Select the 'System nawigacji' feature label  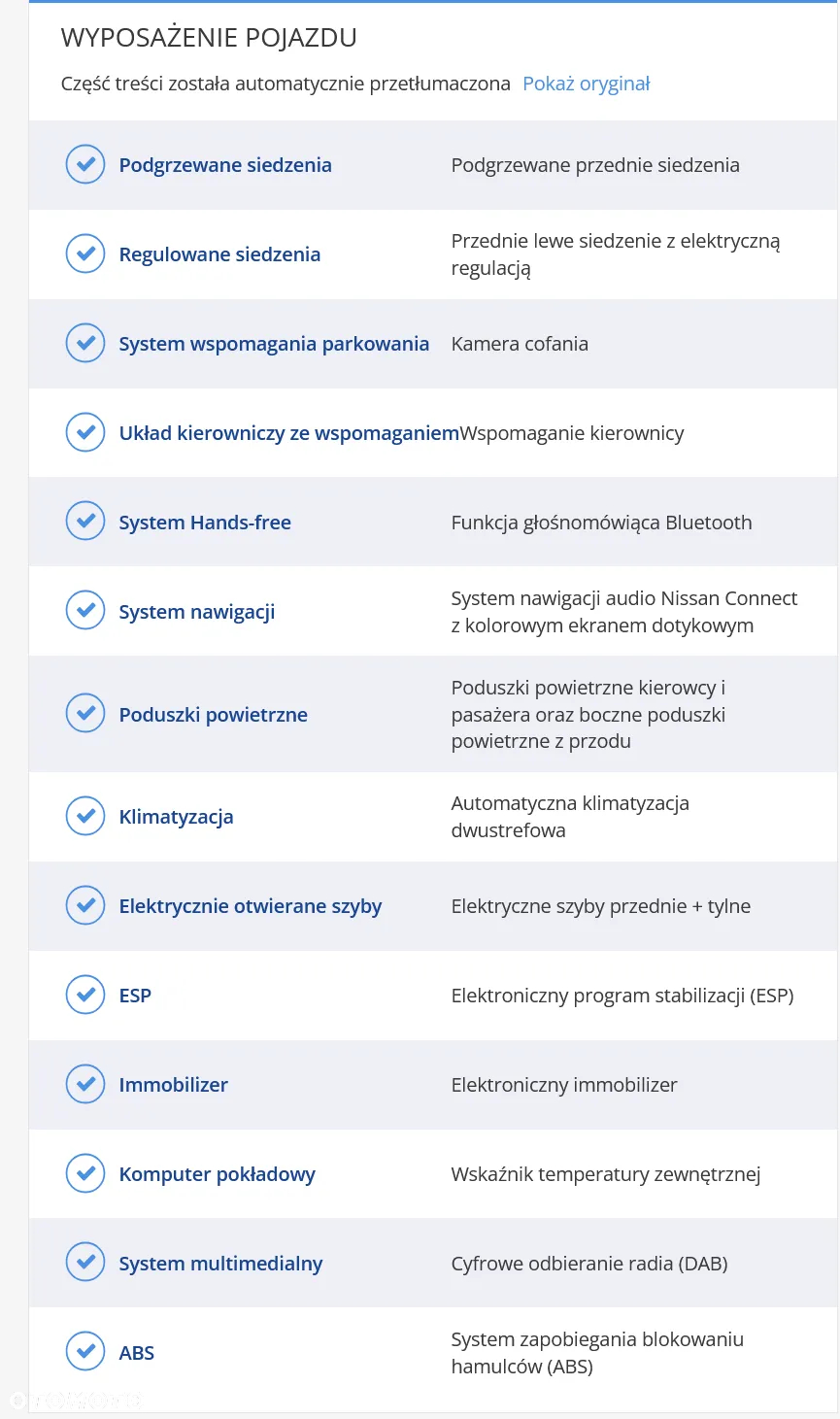tap(197, 612)
